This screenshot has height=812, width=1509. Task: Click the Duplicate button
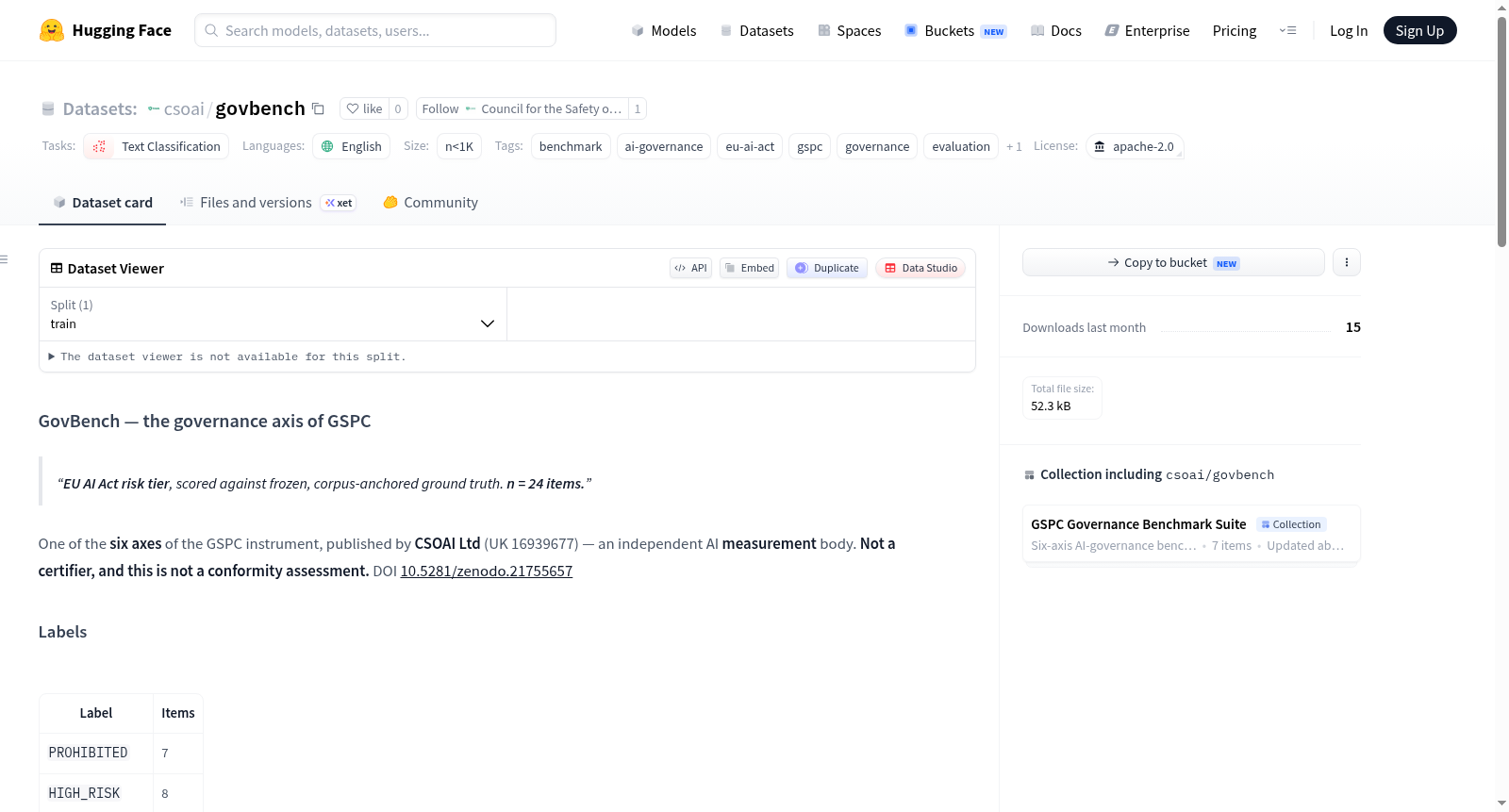tap(826, 268)
